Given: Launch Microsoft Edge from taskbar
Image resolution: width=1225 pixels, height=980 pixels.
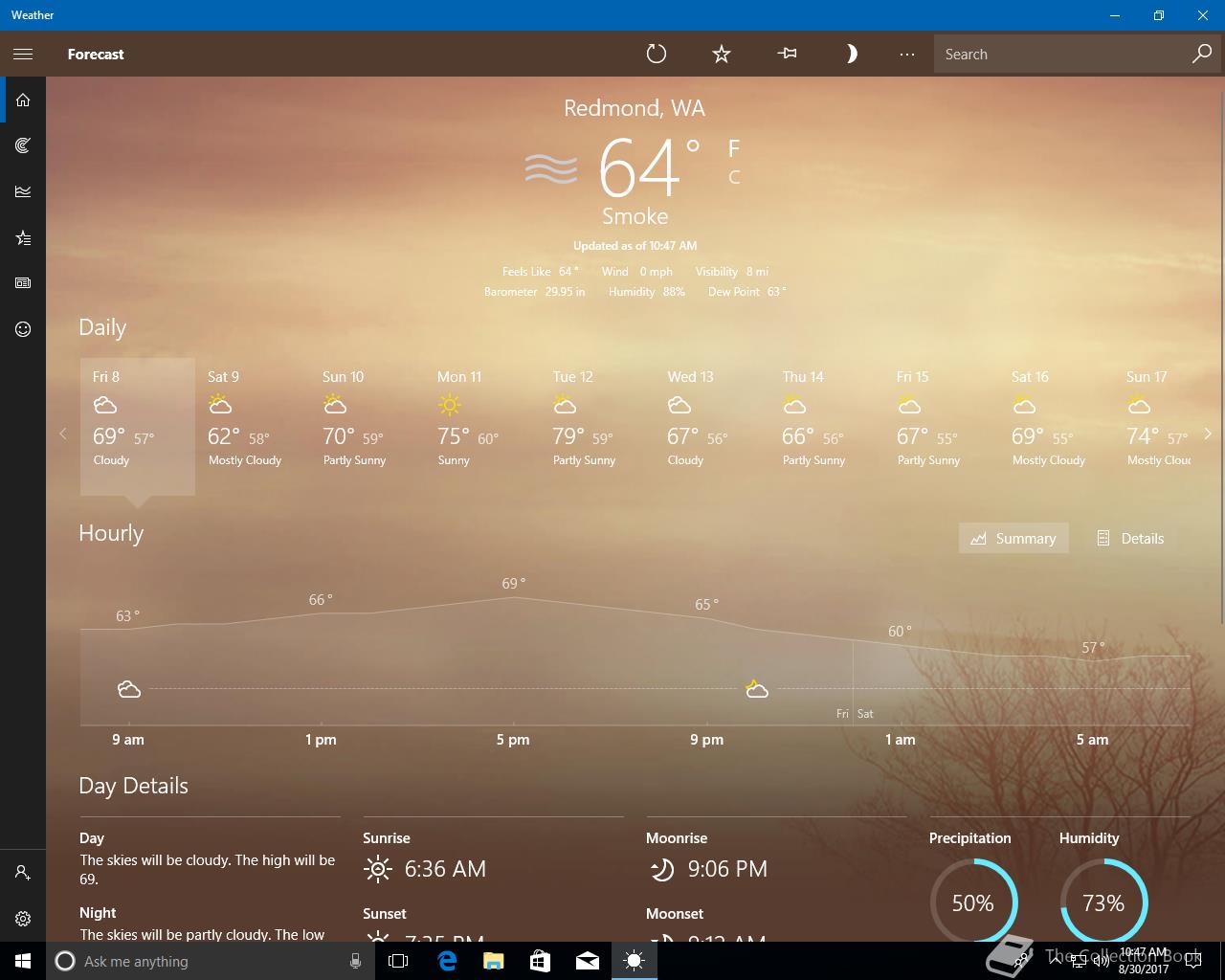Looking at the screenshot, I should [x=446, y=961].
